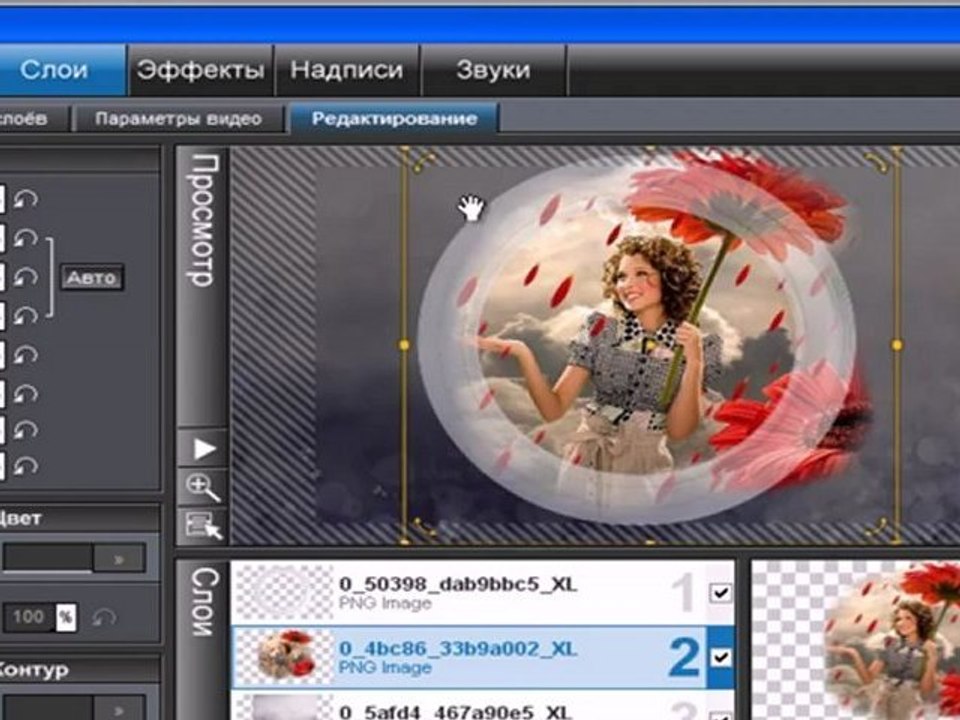Click the bottom-right corner rotate handle of the frame
The image size is (960, 720).
[877, 527]
